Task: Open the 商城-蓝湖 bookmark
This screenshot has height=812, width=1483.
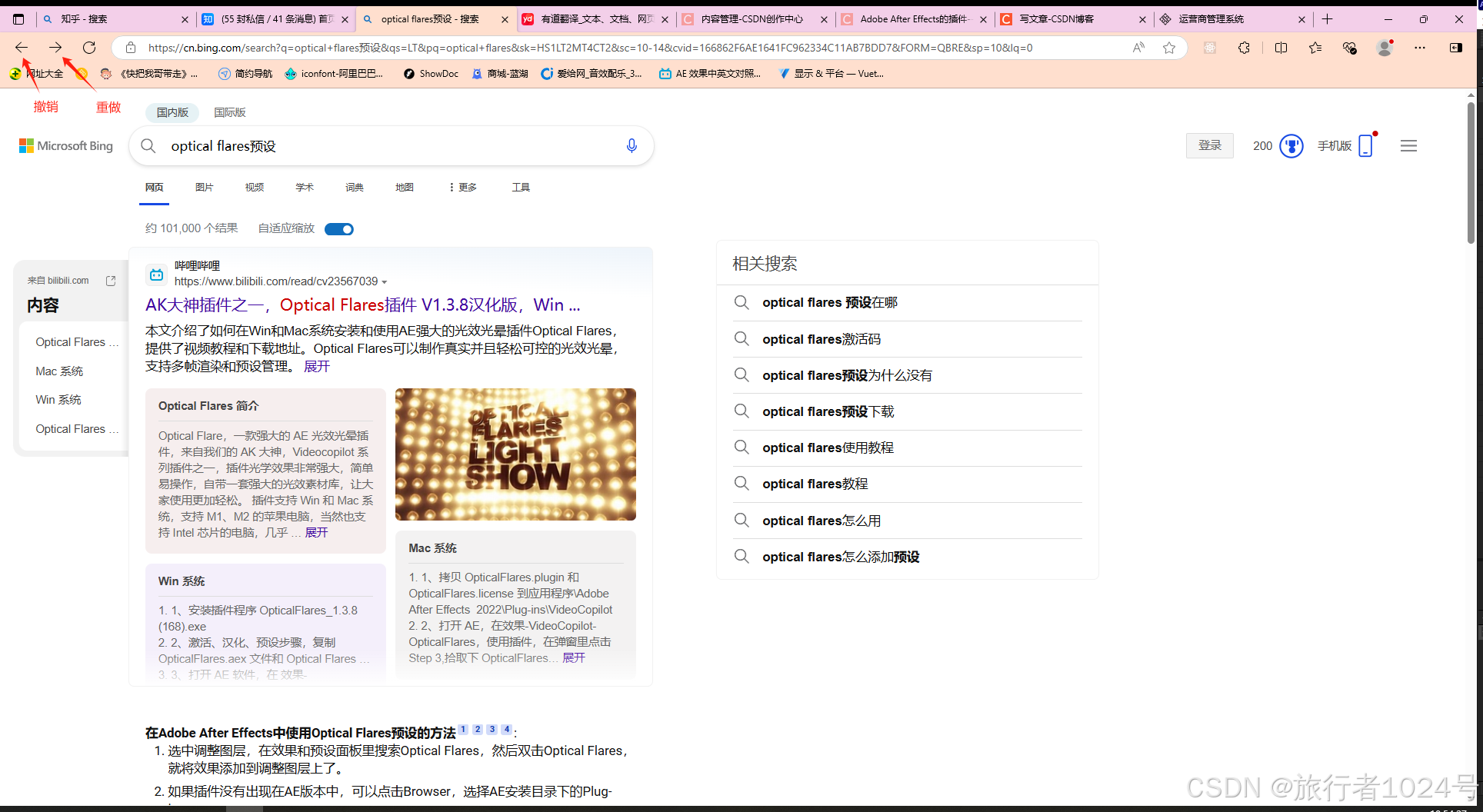Action: (x=500, y=74)
